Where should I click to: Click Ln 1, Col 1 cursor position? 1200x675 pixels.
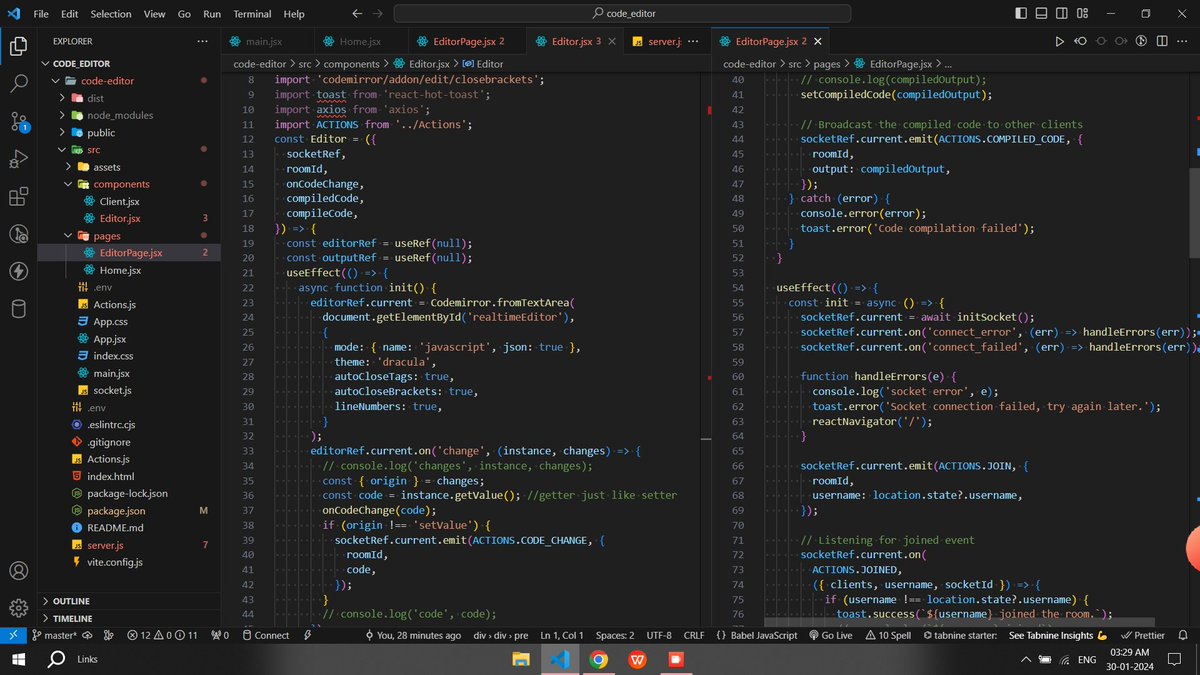(562, 635)
